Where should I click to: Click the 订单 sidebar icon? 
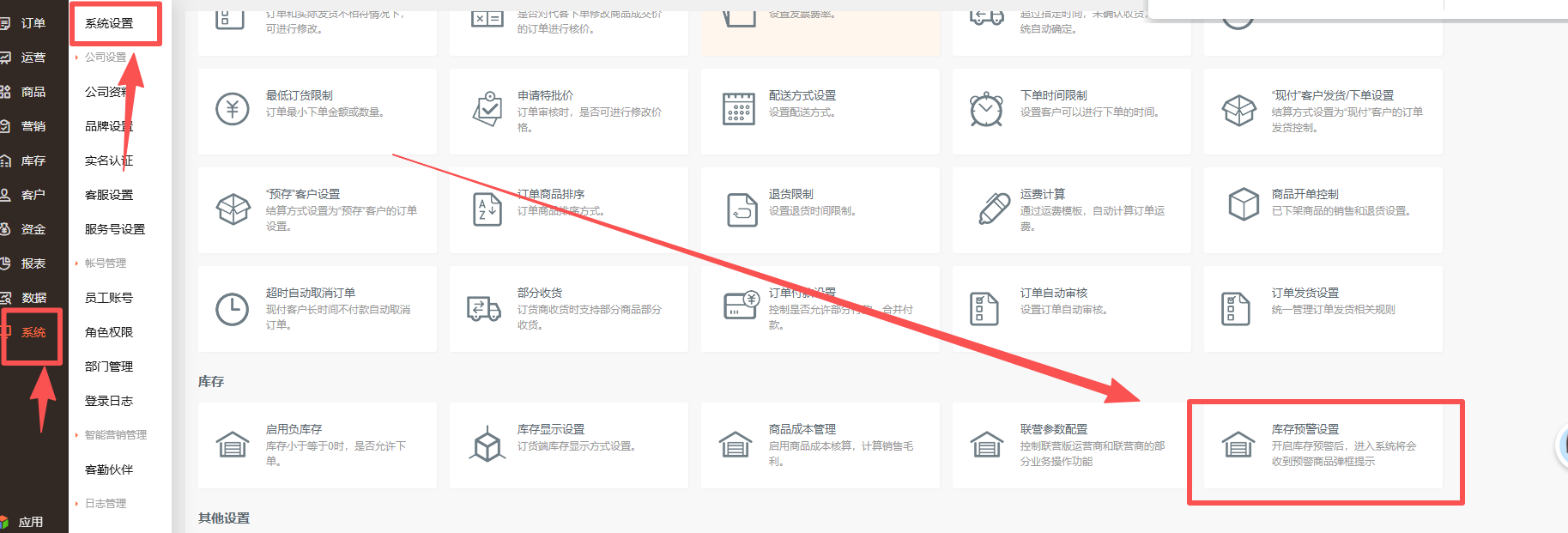coord(5,23)
